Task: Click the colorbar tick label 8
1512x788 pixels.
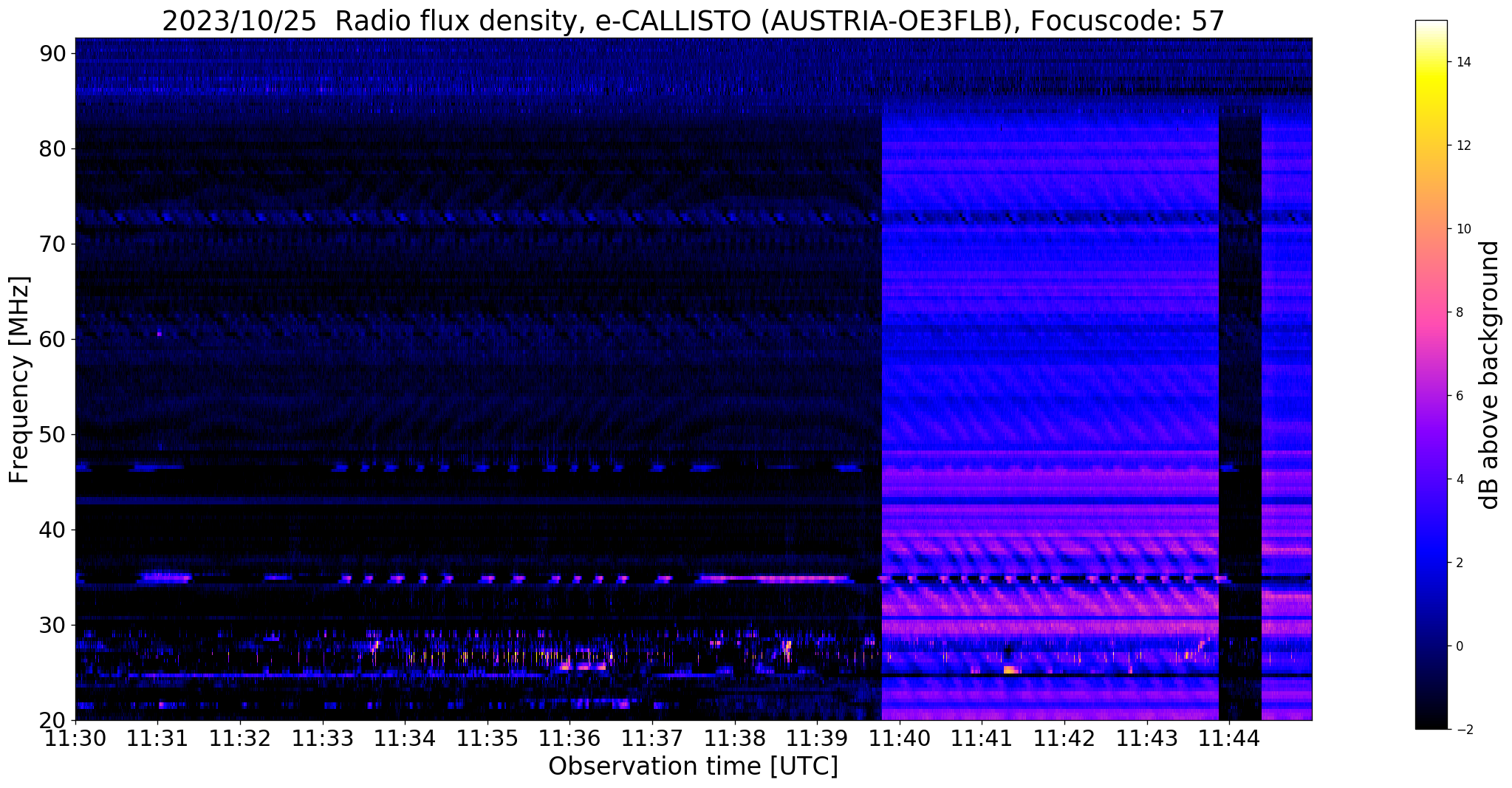Action: (x=1458, y=312)
